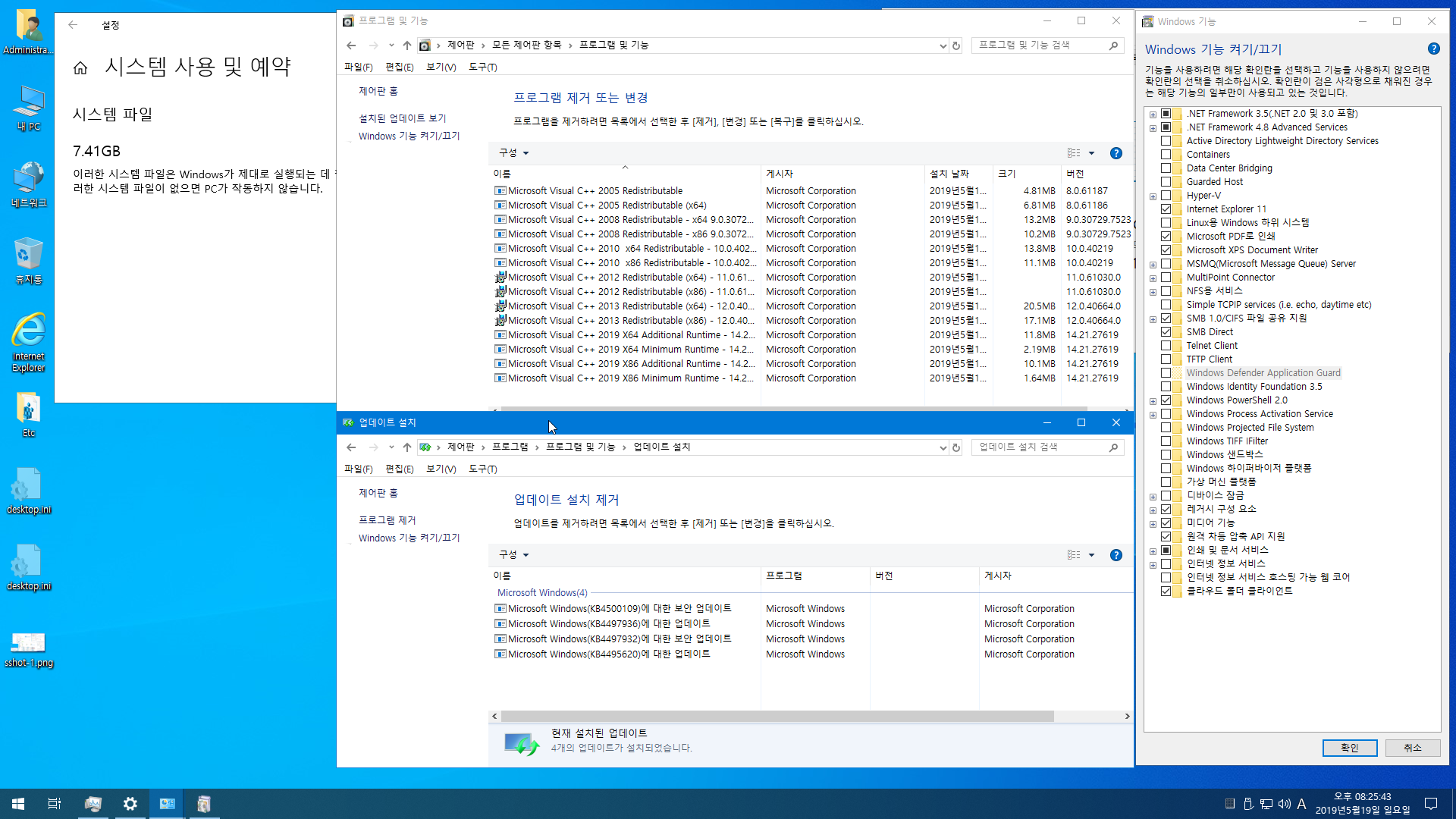Click home icon in 설정 window
This screenshot has width=1456, height=819.
[x=80, y=68]
